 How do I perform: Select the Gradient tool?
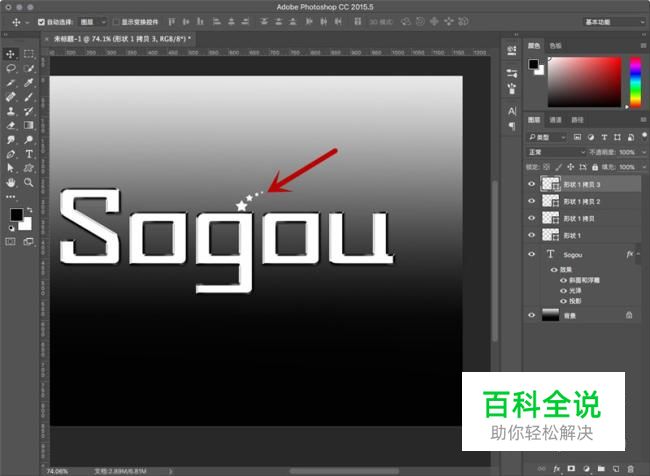pos(29,125)
